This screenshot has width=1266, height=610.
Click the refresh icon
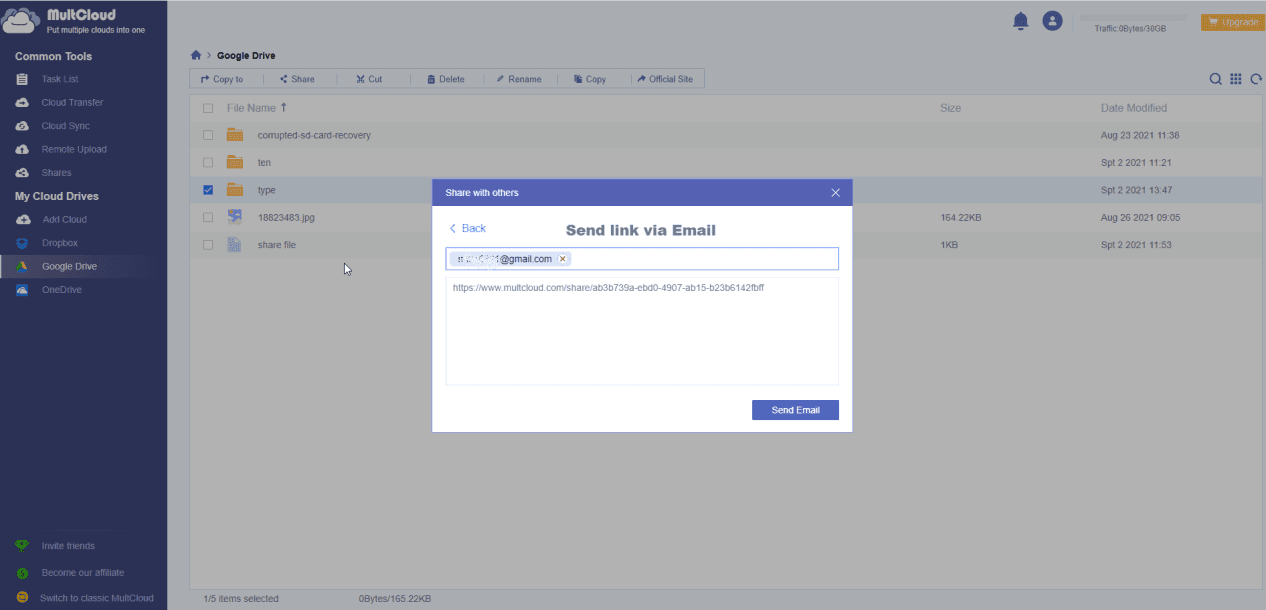pyautogui.click(x=1256, y=79)
